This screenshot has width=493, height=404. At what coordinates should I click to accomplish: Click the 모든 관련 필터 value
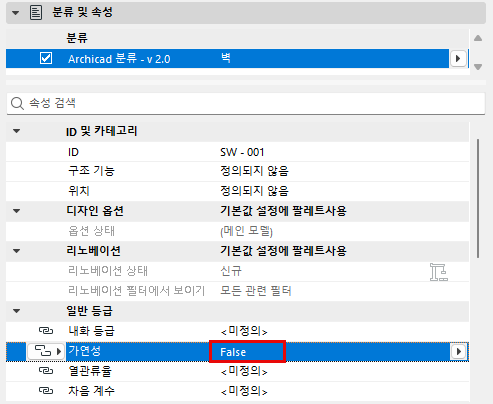point(256,291)
